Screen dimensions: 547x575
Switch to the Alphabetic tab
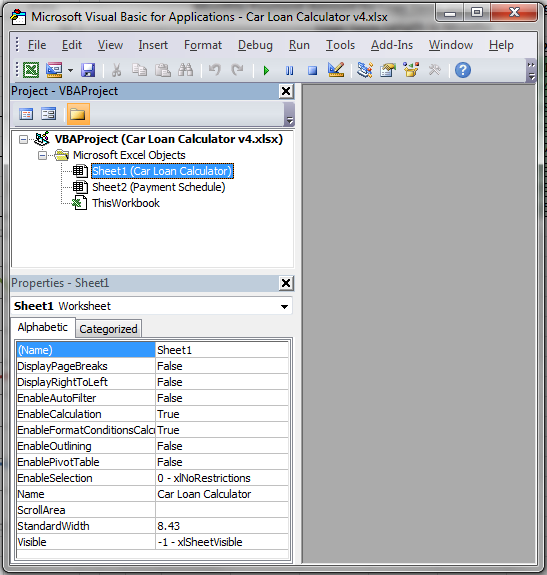point(43,327)
